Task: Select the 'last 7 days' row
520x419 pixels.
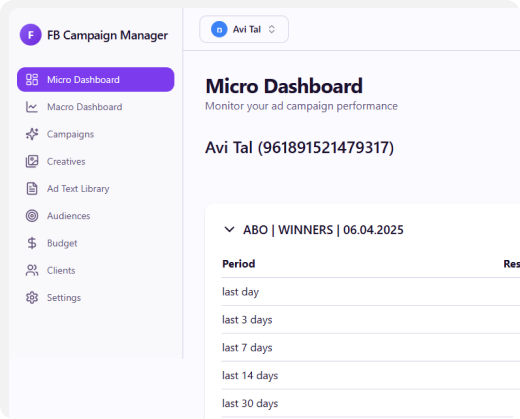Action: [x=371, y=348]
